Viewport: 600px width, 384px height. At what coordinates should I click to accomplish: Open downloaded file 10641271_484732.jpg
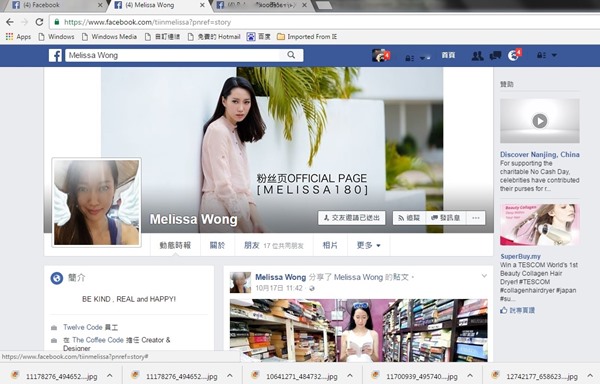[x=295, y=376]
